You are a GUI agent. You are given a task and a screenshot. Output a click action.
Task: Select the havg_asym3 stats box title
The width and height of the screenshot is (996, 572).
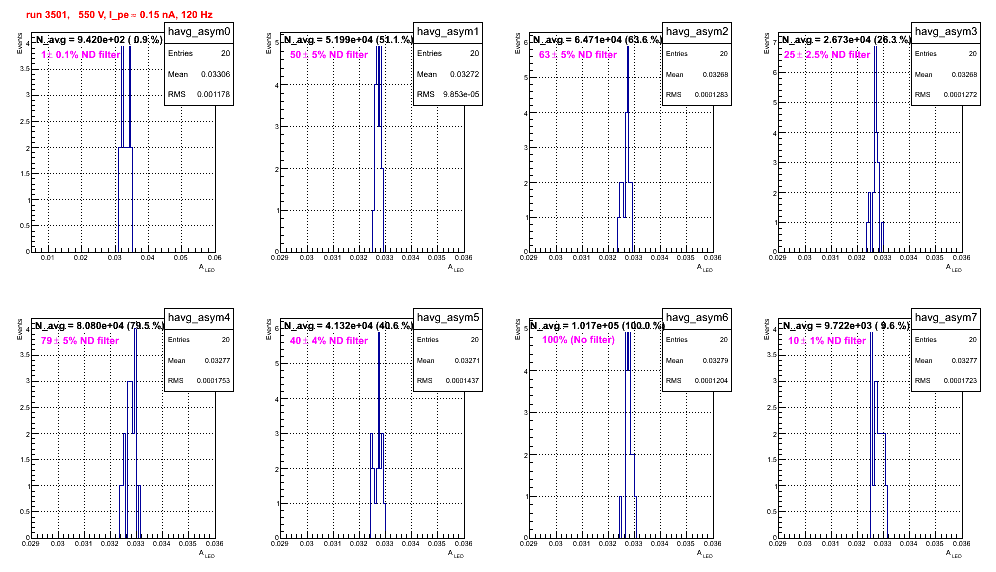coord(946,32)
